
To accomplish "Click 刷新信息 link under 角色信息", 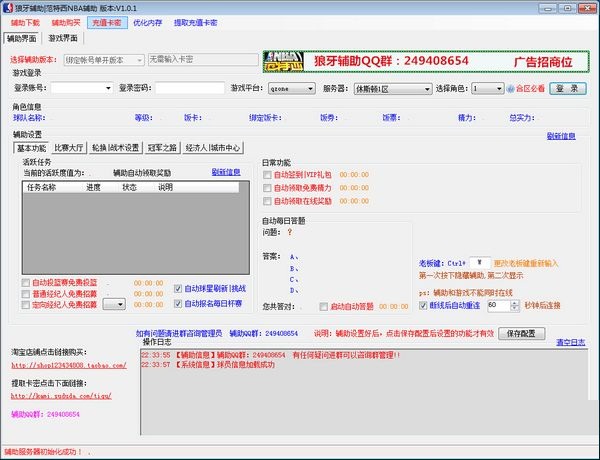I will tap(561, 136).
